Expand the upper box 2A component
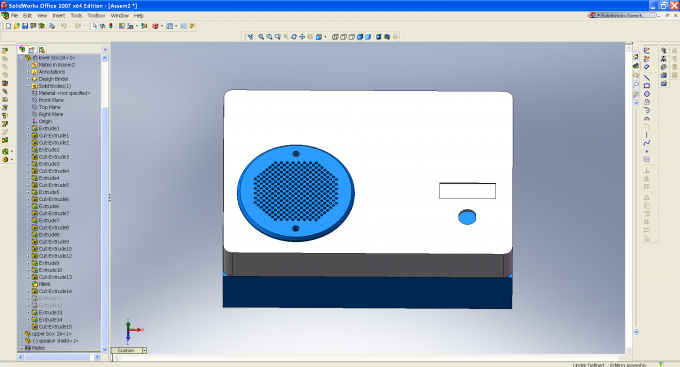The image size is (680, 367). (21, 334)
